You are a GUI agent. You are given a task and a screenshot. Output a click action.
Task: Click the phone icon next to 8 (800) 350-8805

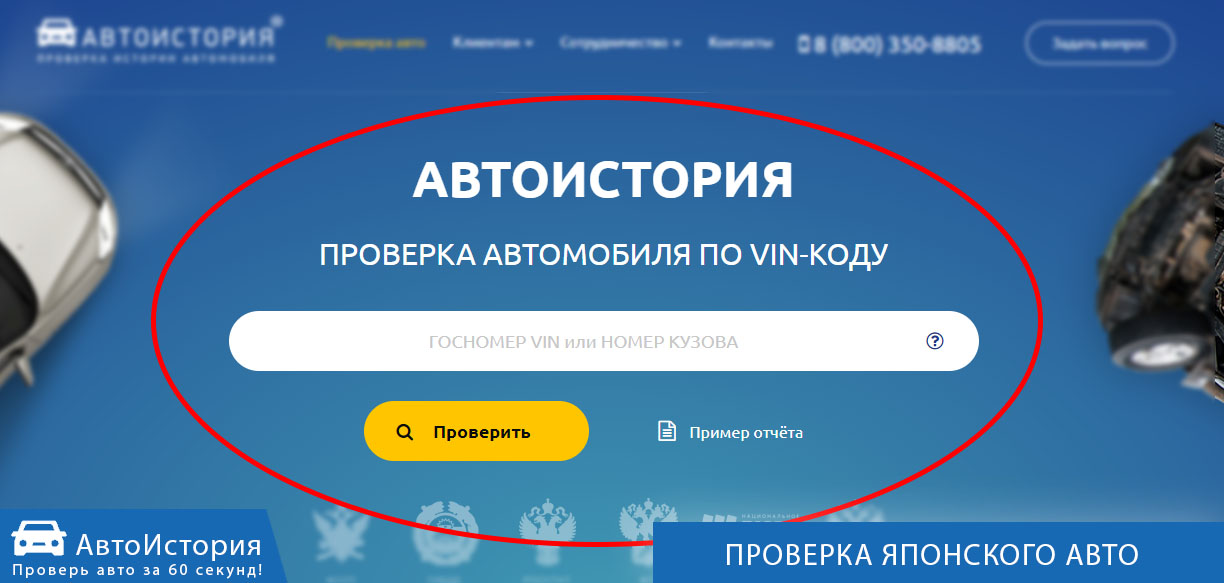click(804, 44)
